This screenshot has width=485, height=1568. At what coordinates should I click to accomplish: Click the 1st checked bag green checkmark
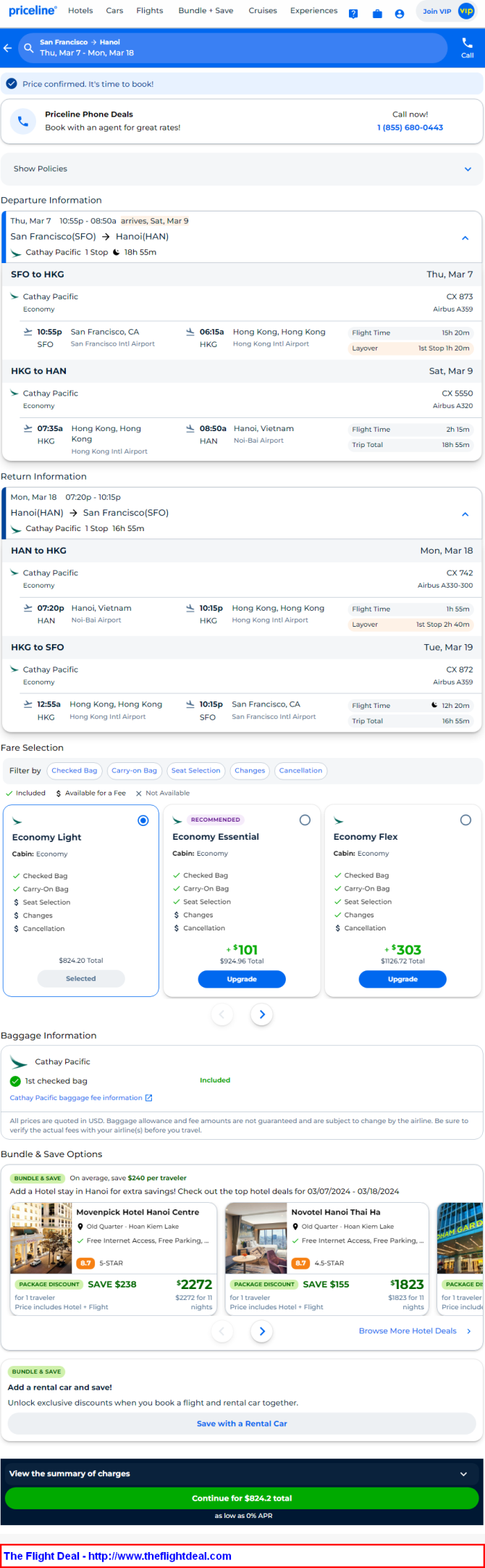[x=15, y=1081]
